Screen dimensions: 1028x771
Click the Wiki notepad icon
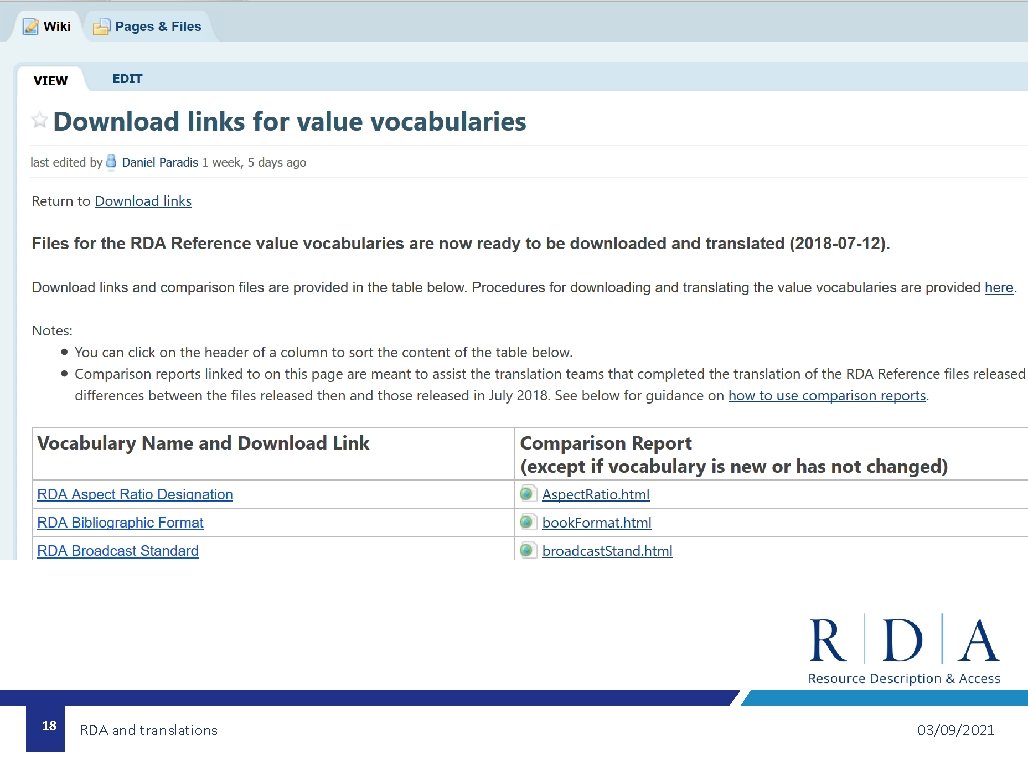[x=31, y=27]
